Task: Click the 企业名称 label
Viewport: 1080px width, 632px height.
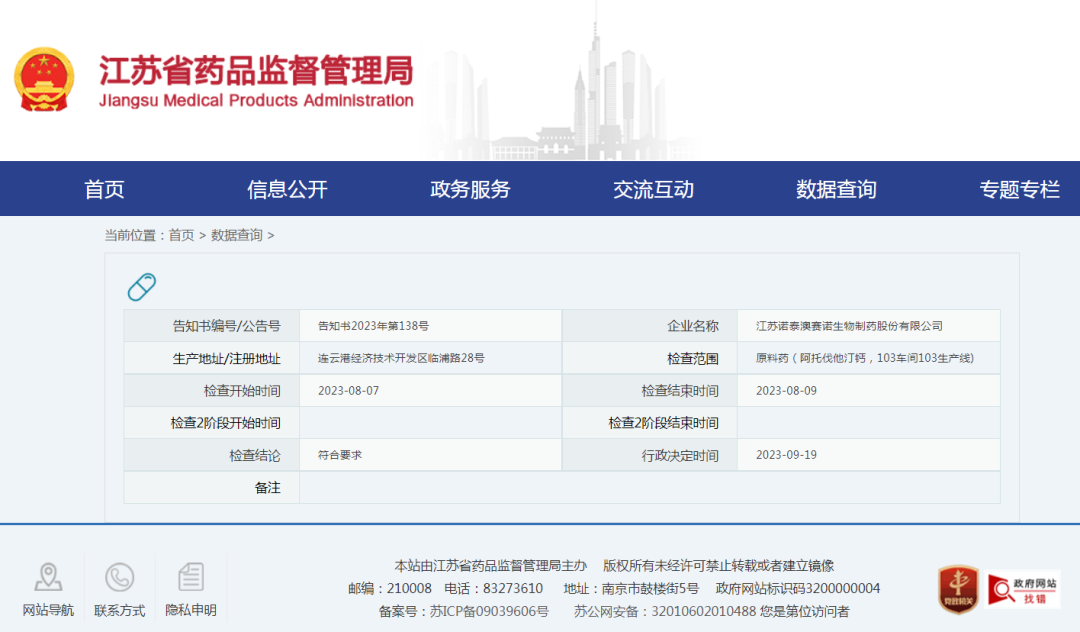Action: (693, 326)
